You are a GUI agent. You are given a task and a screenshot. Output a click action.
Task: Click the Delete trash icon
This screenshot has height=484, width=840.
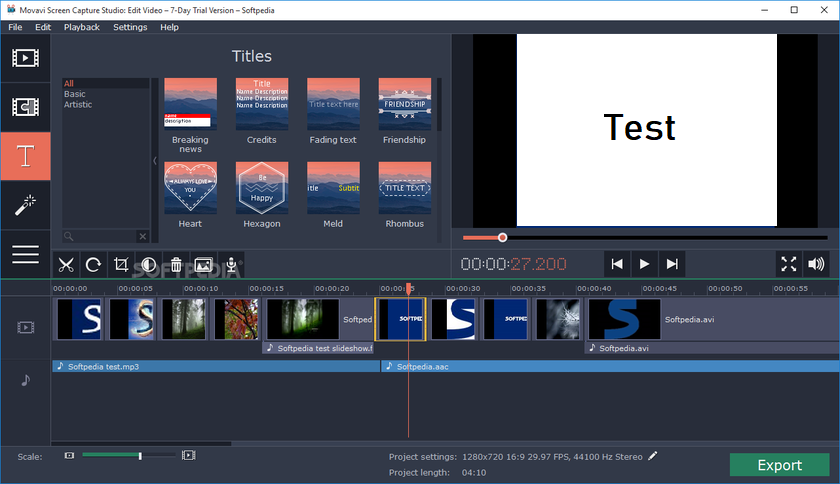click(176, 265)
